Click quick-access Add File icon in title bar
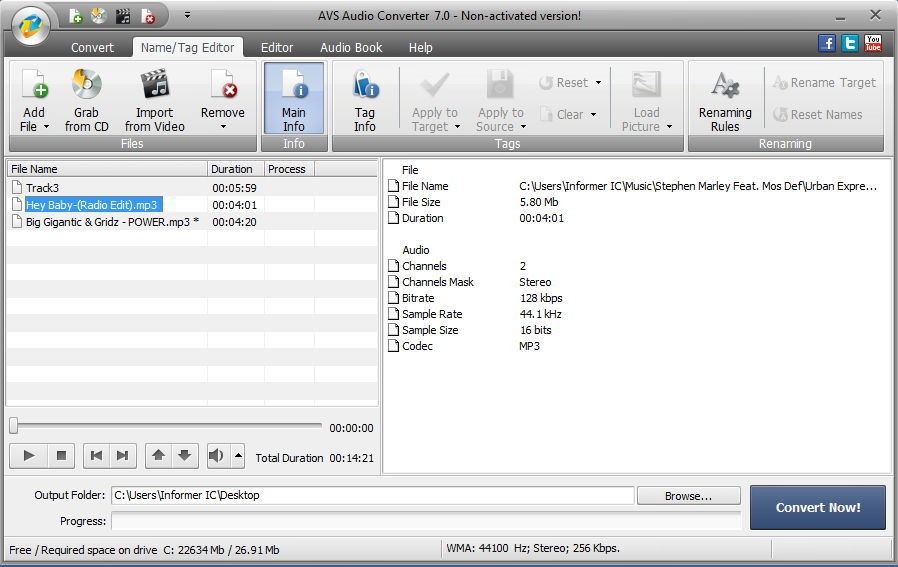 (x=75, y=16)
